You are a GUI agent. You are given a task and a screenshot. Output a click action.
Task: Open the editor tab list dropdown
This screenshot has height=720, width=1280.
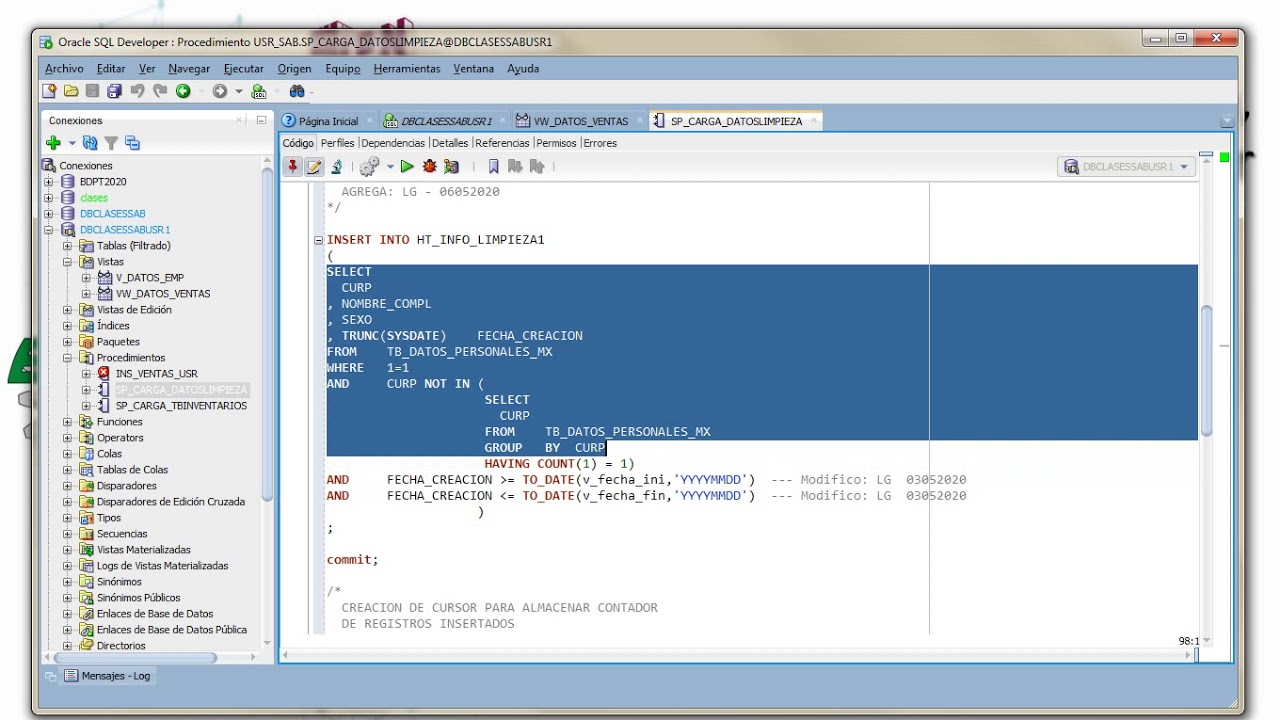point(1227,121)
